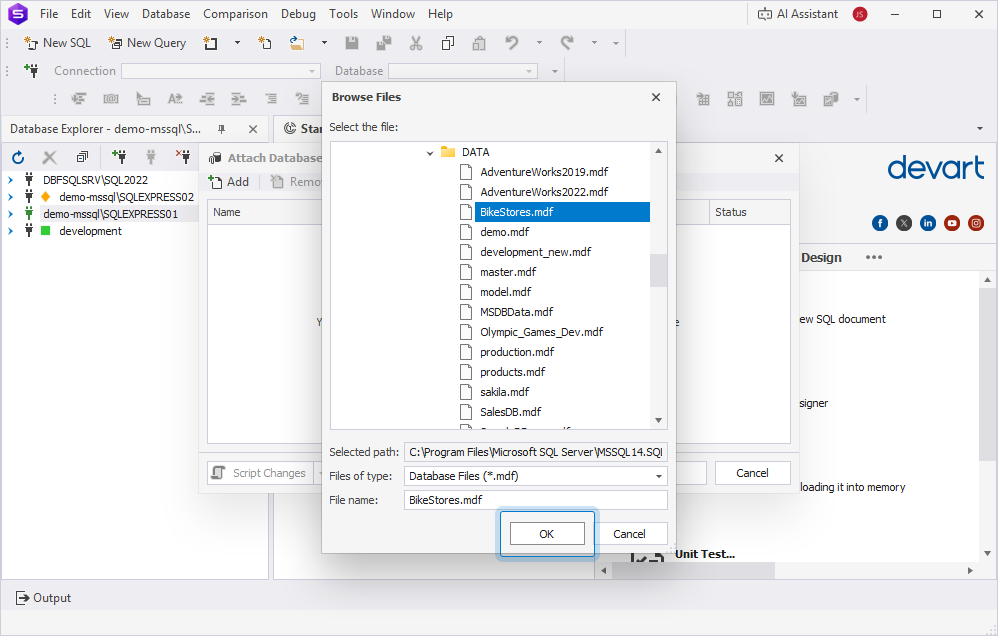998x636 pixels.
Task: Cancel the Browse Files dialog
Action: point(629,534)
